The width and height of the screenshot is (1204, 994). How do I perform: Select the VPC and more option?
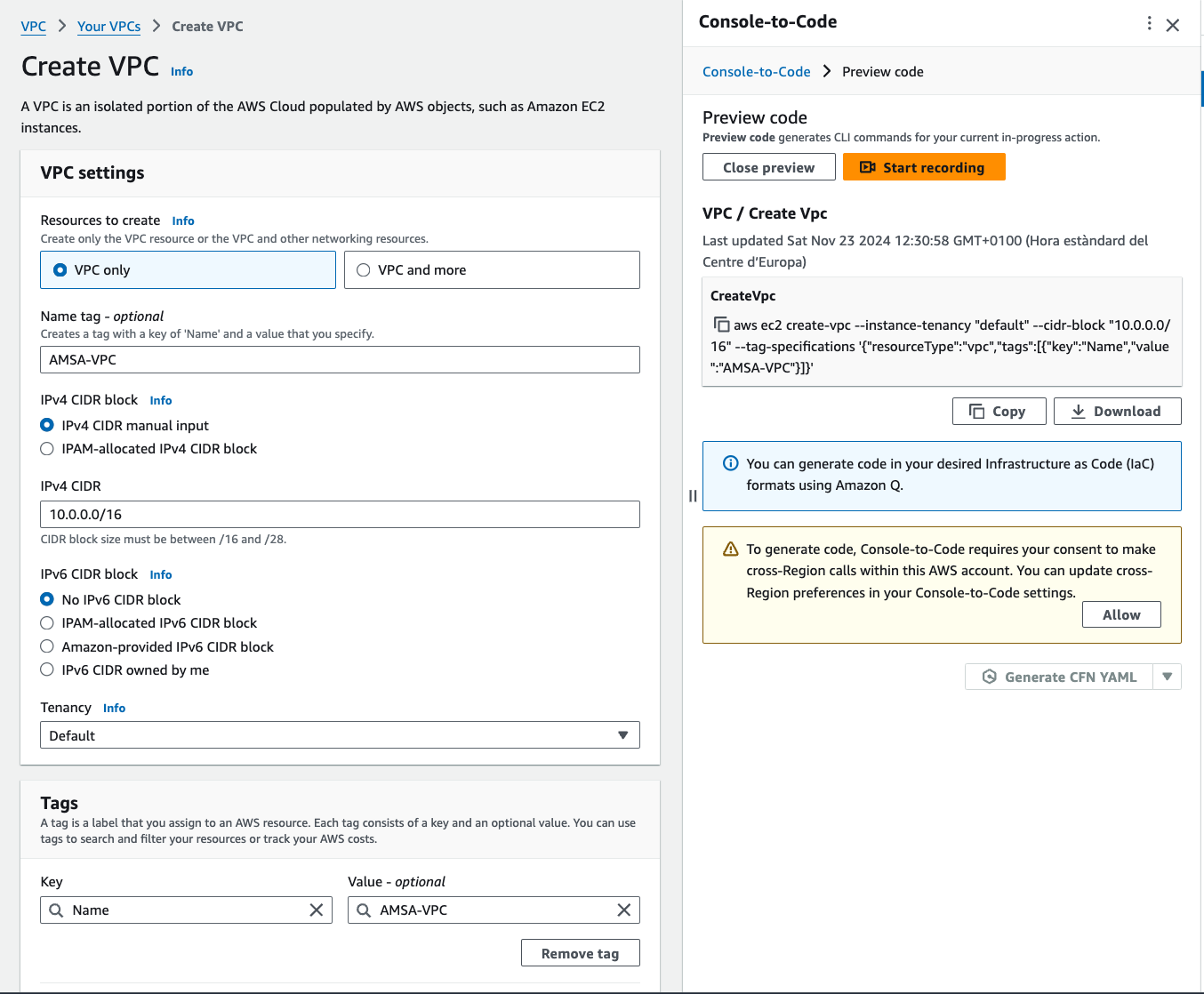(364, 270)
